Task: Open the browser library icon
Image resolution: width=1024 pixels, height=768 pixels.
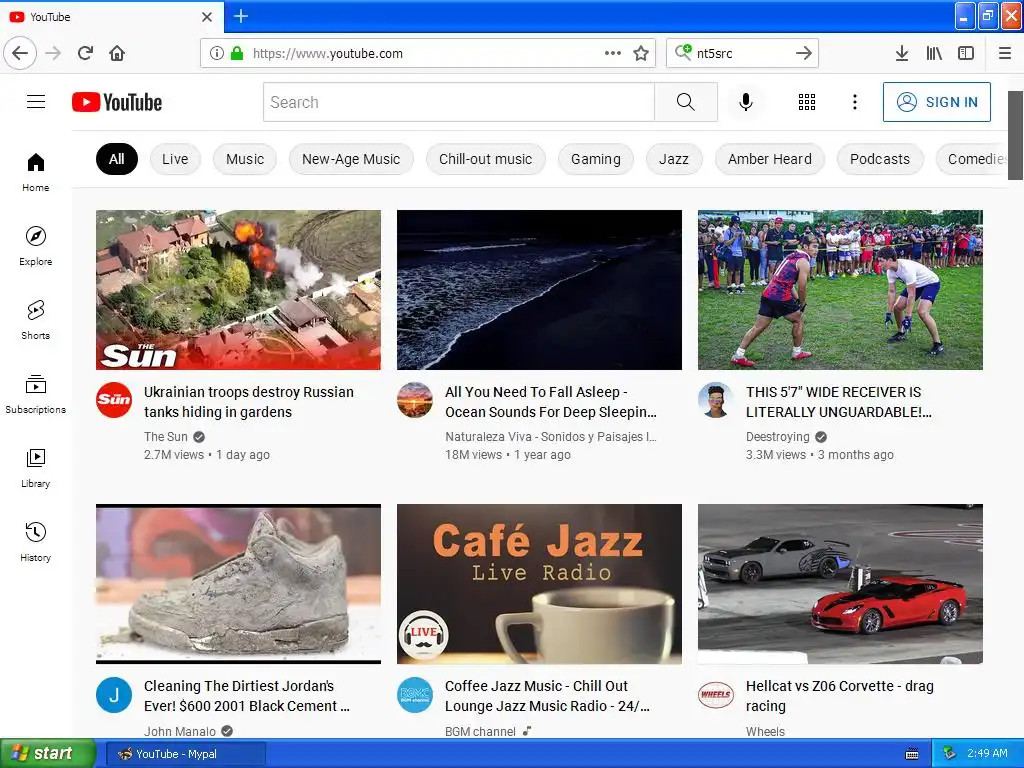Action: (x=934, y=53)
